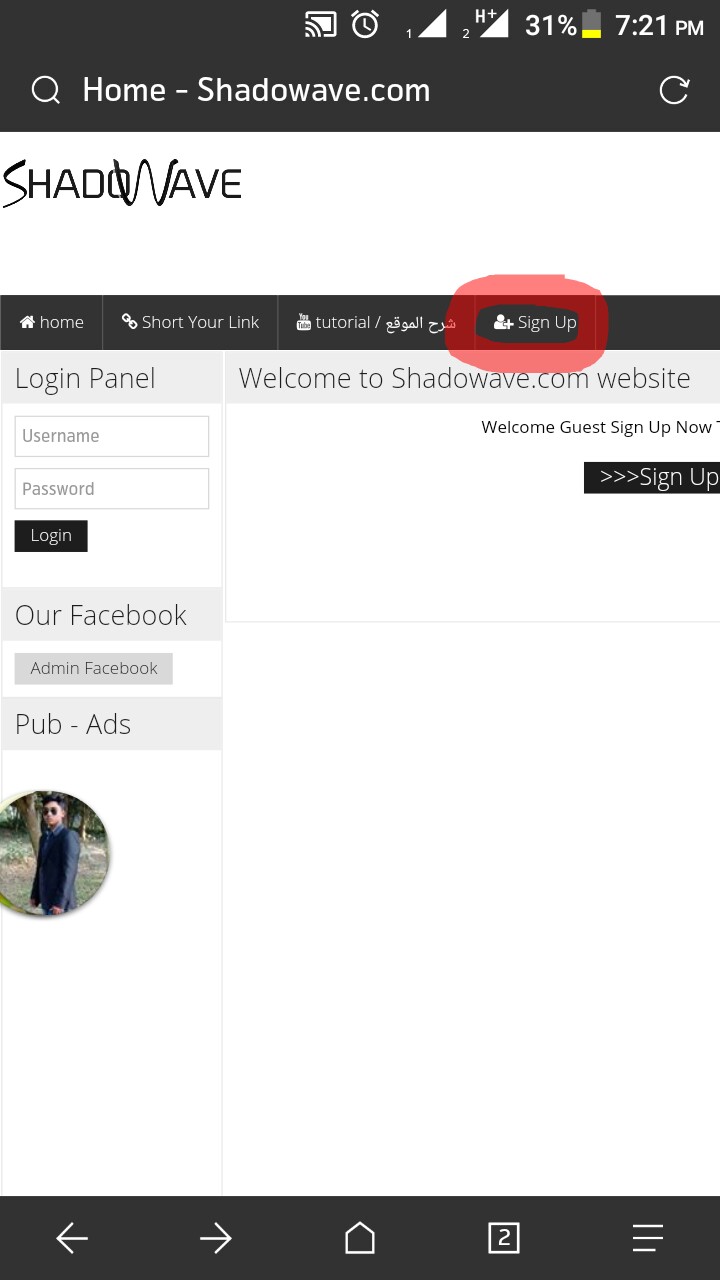
Task: Reload the page with refresh icon
Action: [674, 91]
